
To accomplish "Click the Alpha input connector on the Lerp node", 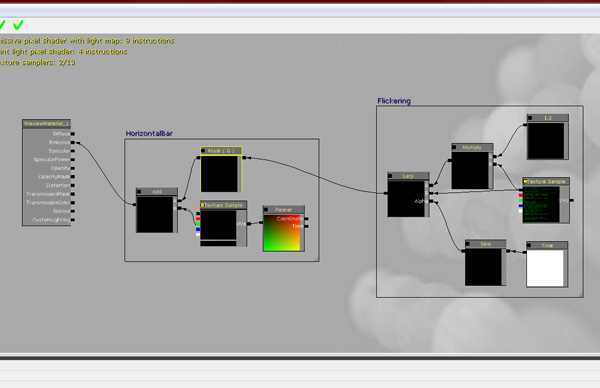I will click(x=431, y=201).
